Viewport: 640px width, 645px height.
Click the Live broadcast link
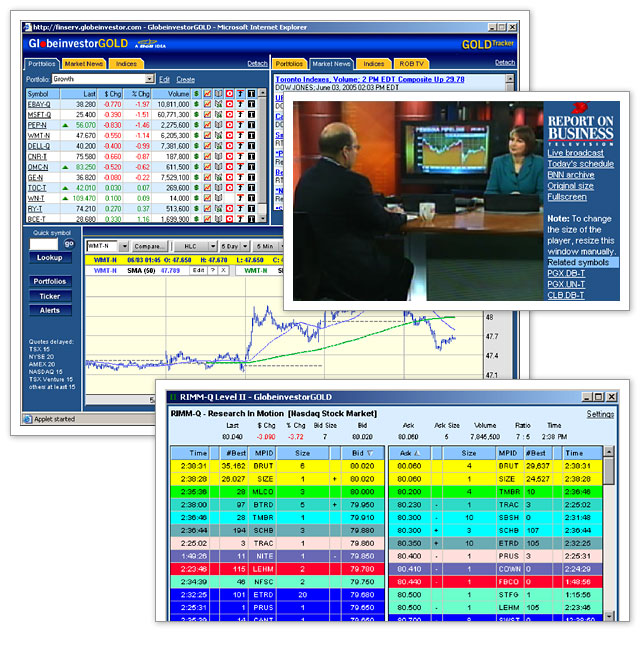coord(575,153)
